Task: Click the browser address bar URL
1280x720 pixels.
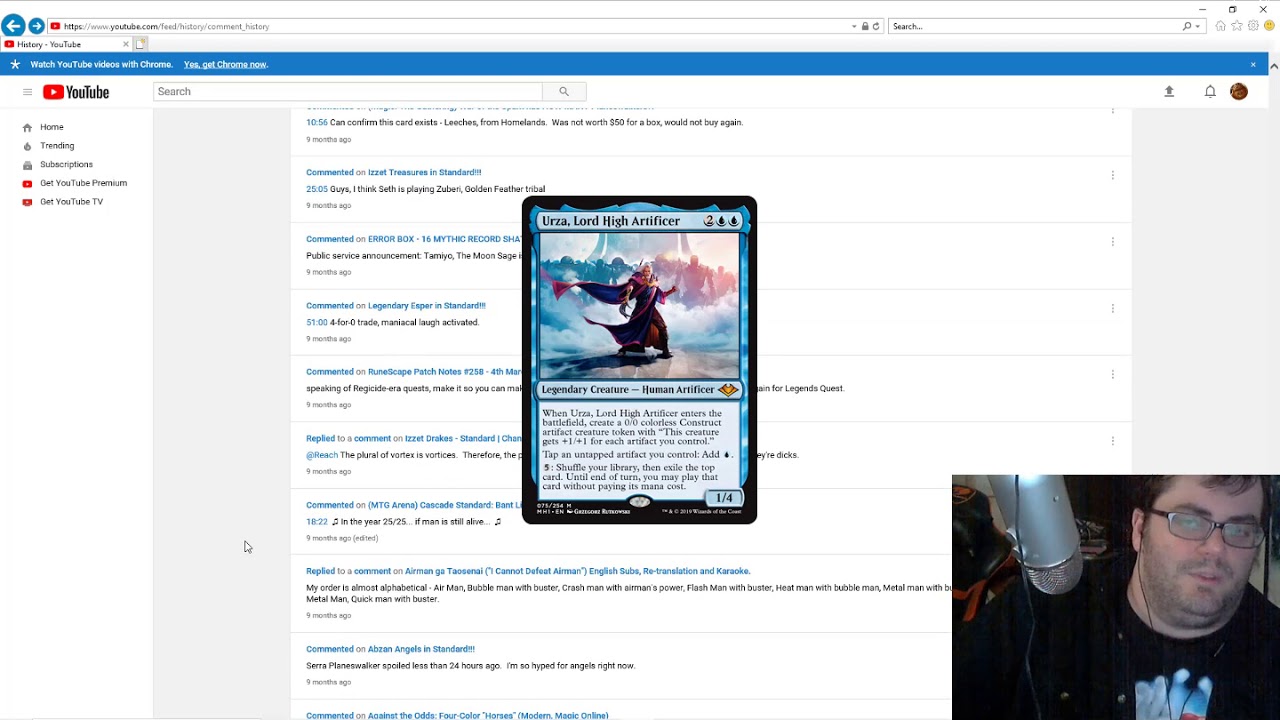Action: tap(450, 26)
